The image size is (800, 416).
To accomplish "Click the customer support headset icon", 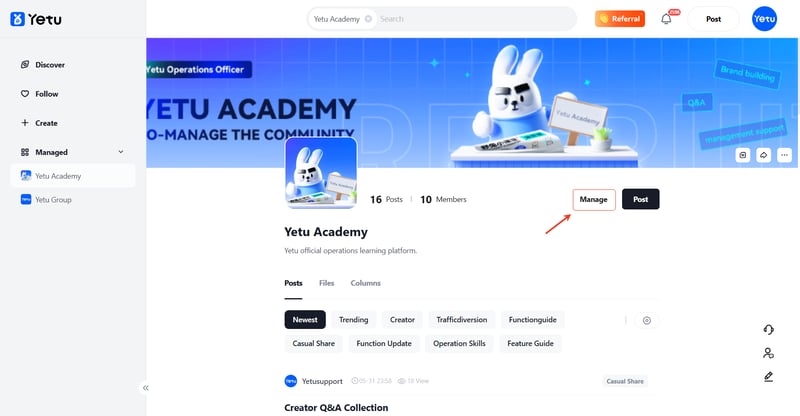I will 768,330.
